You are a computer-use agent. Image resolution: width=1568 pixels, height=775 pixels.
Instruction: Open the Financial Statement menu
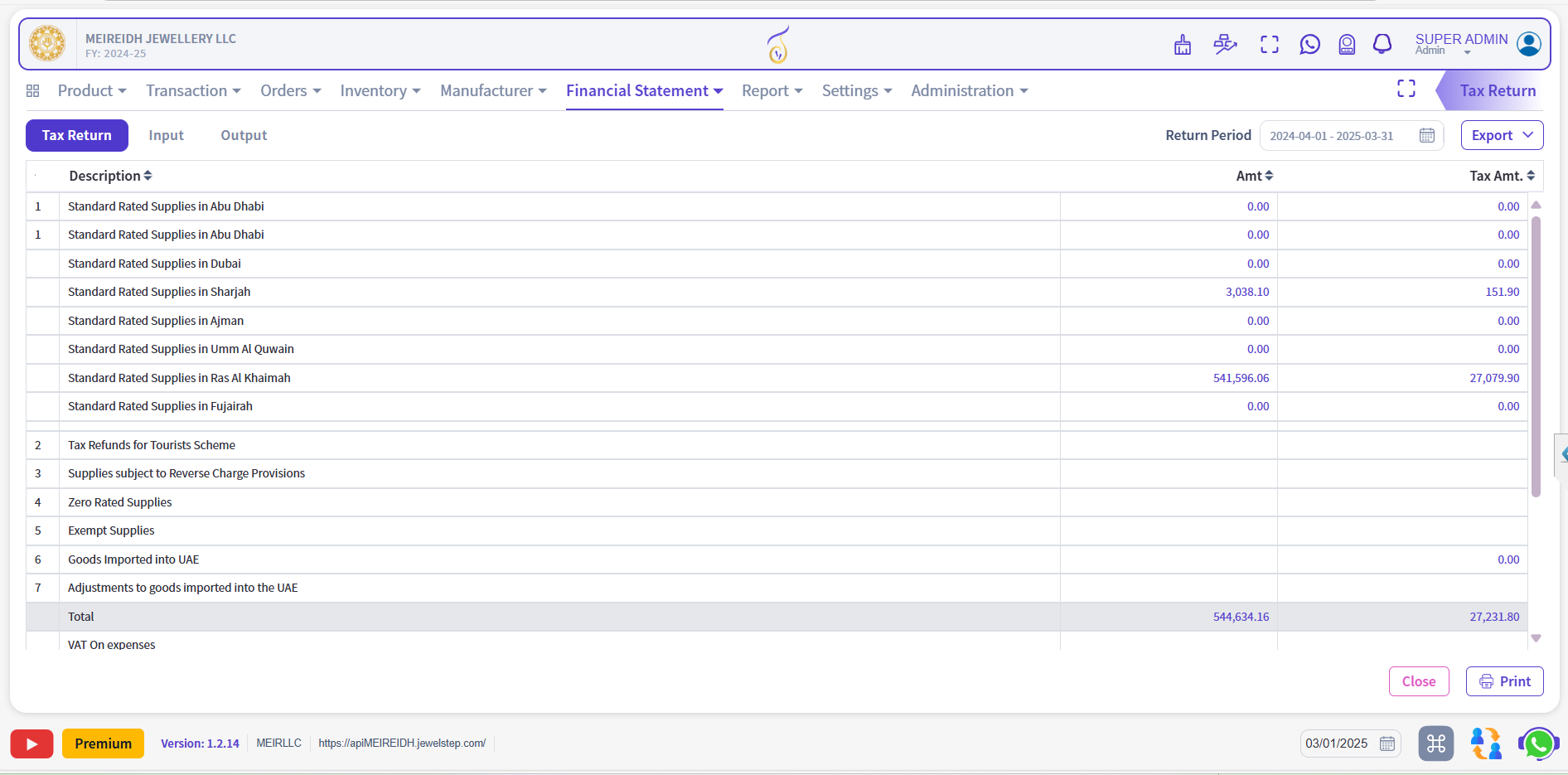coord(645,91)
